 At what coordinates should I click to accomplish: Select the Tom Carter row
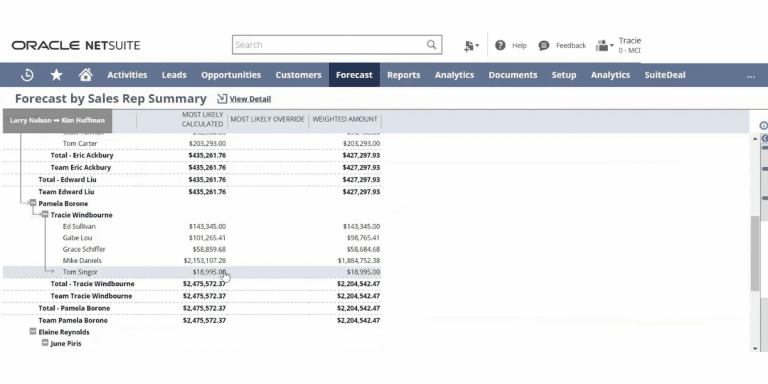(x=192, y=144)
